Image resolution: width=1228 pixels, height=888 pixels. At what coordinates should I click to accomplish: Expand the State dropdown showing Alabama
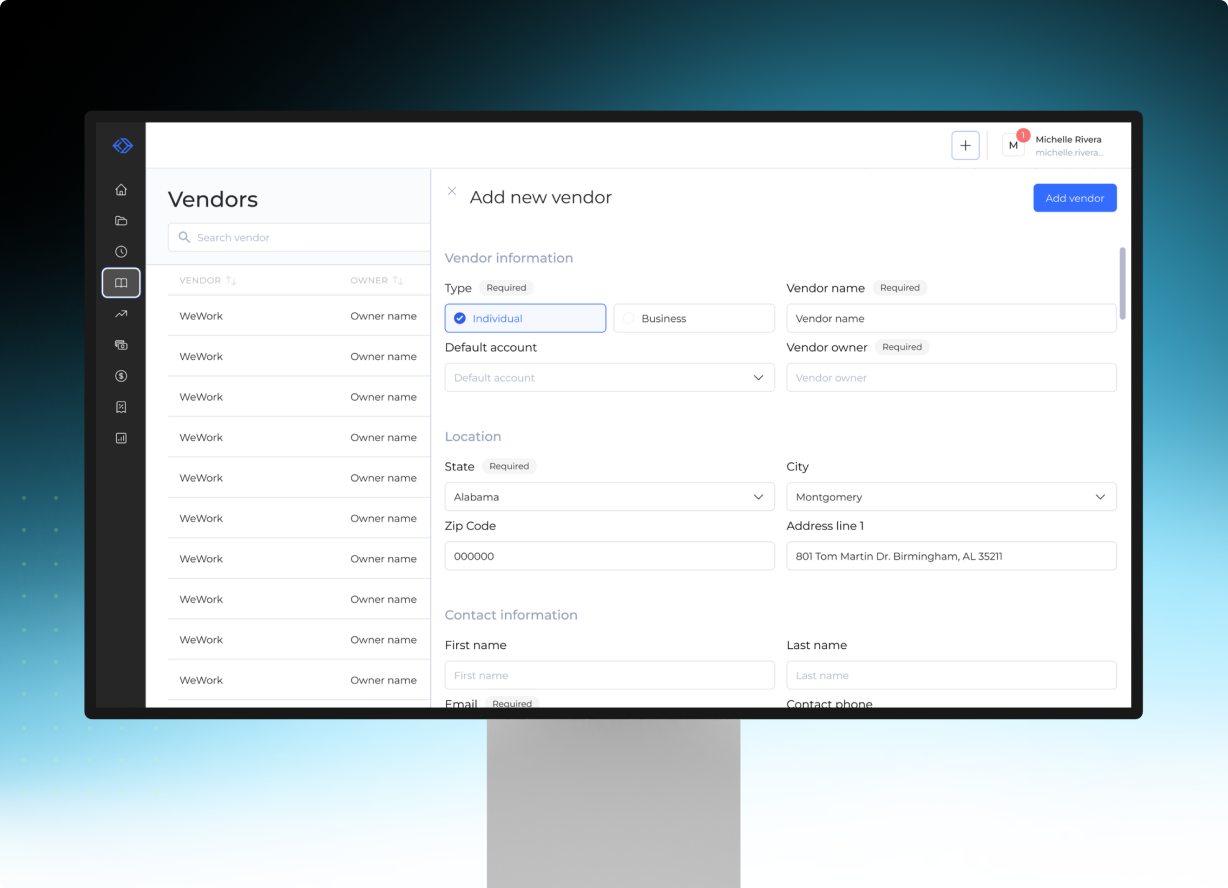(x=609, y=497)
